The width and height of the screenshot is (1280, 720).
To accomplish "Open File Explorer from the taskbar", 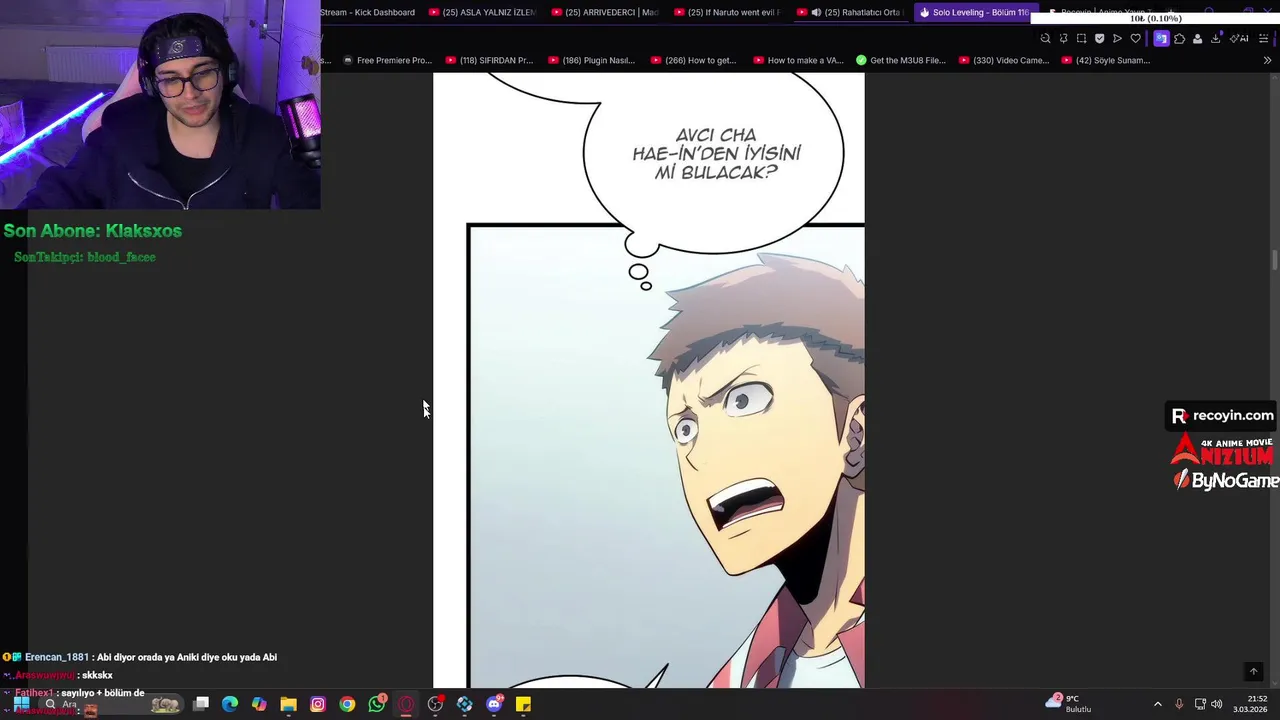I will (x=288, y=704).
